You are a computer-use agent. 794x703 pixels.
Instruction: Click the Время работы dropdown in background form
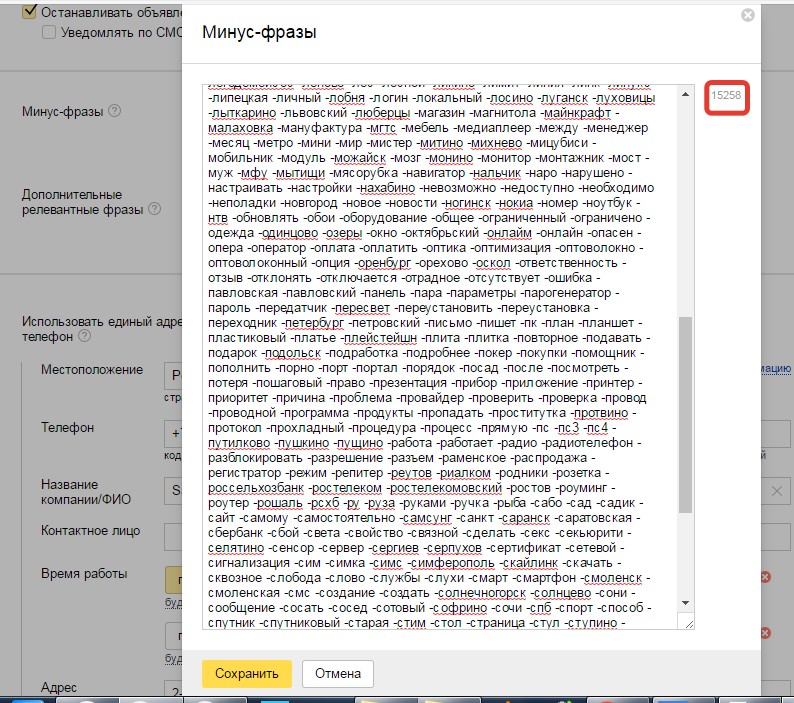tap(174, 580)
